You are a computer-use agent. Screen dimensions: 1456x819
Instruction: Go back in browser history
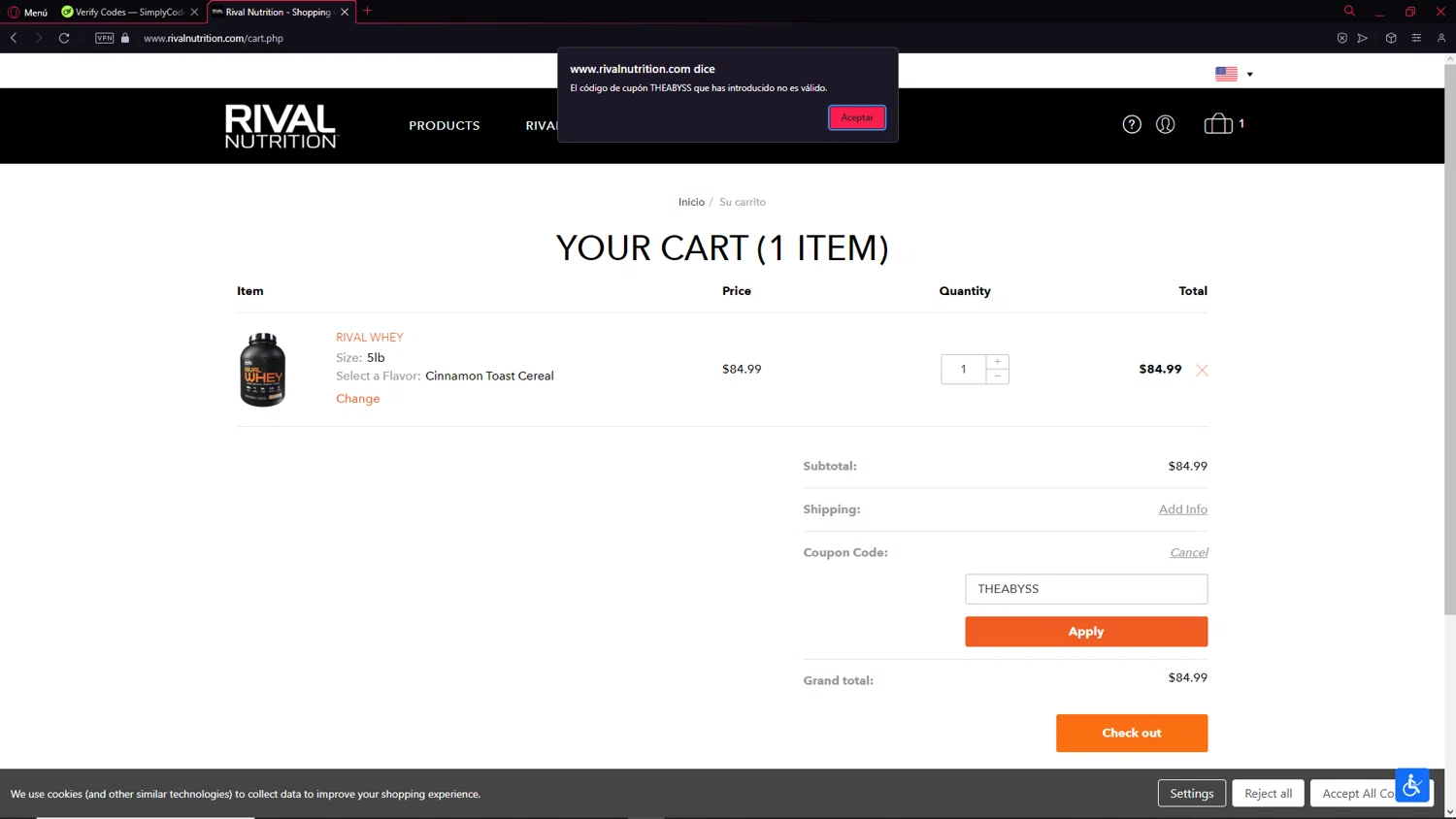pyautogui.click(x=14, y=38)
